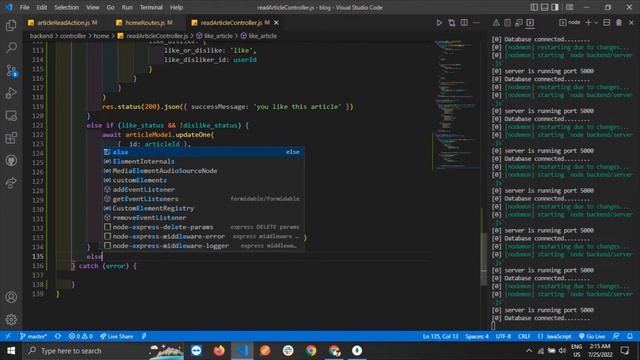Screen dimensions: 640x360
Task: Open customize layout icon in title bar
Action: 569,7
